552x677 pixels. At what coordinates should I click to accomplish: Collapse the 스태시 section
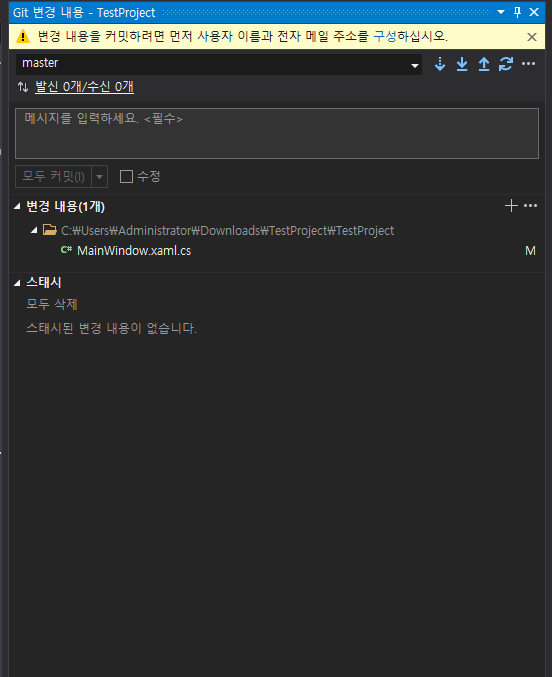17,283
